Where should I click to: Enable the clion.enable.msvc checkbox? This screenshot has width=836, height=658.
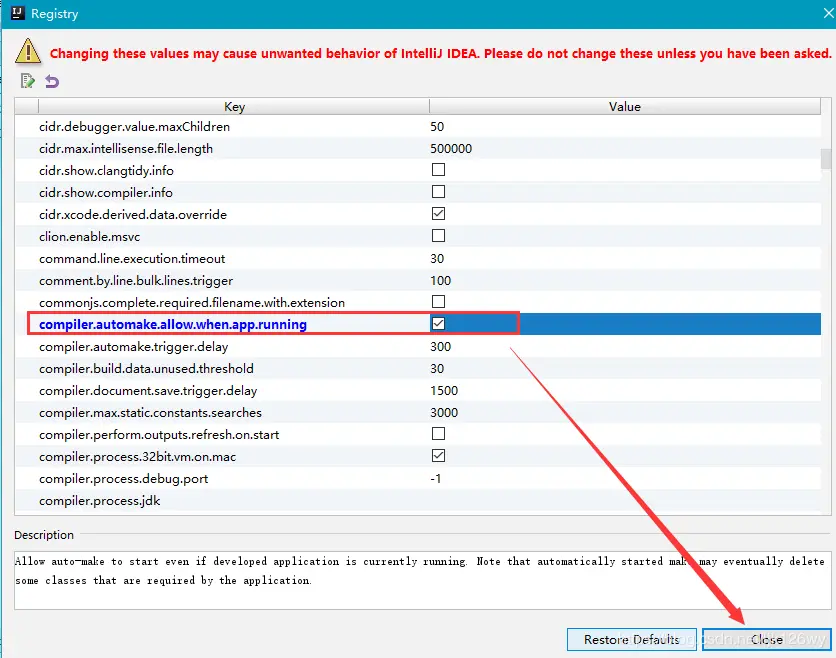click(x=438, y=236)
